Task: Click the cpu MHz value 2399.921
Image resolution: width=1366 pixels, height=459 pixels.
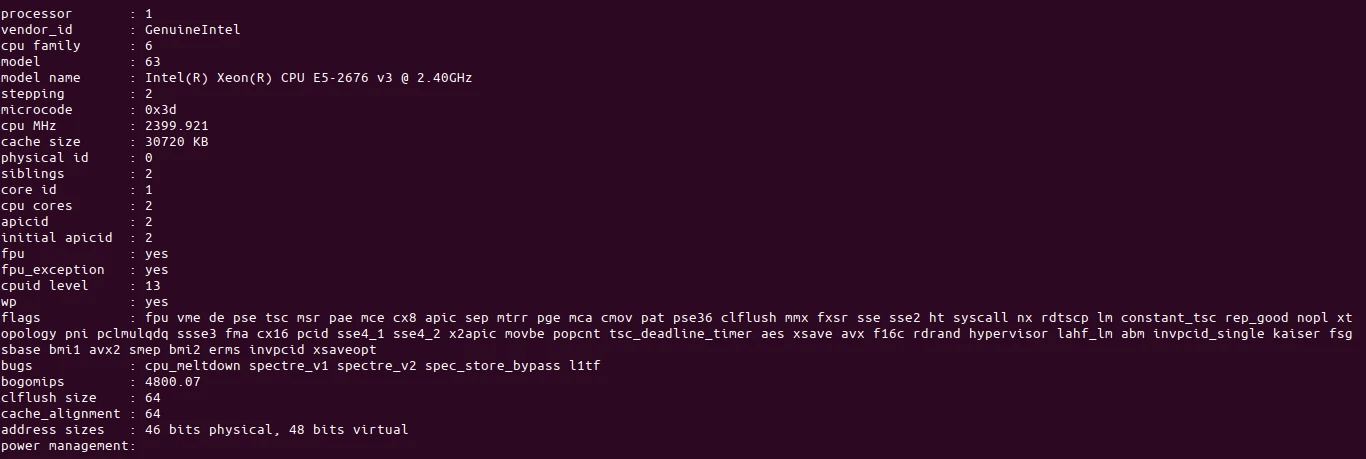Action: coord(176,126)
